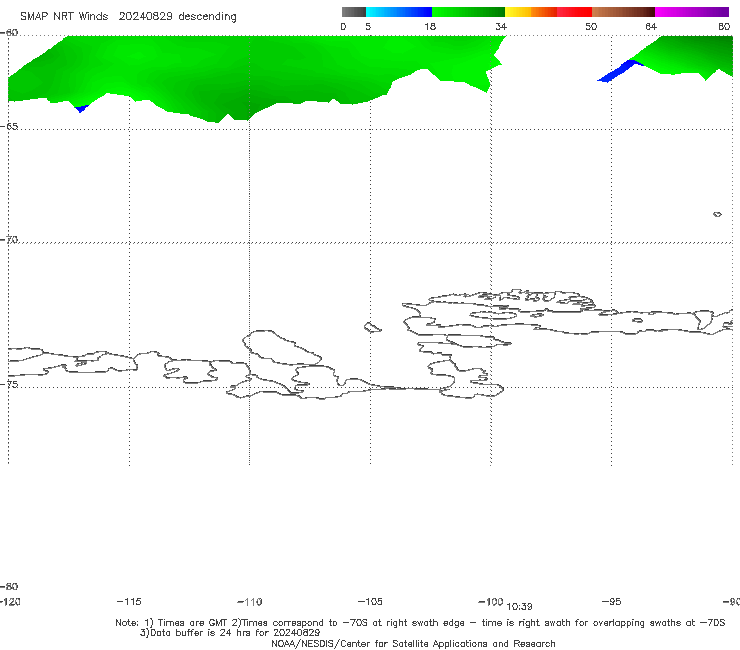Click the blue wind streak near -95 longitude
Image resolution: width=740 pixels, height=650 pixels.
[x=620, y=71]
